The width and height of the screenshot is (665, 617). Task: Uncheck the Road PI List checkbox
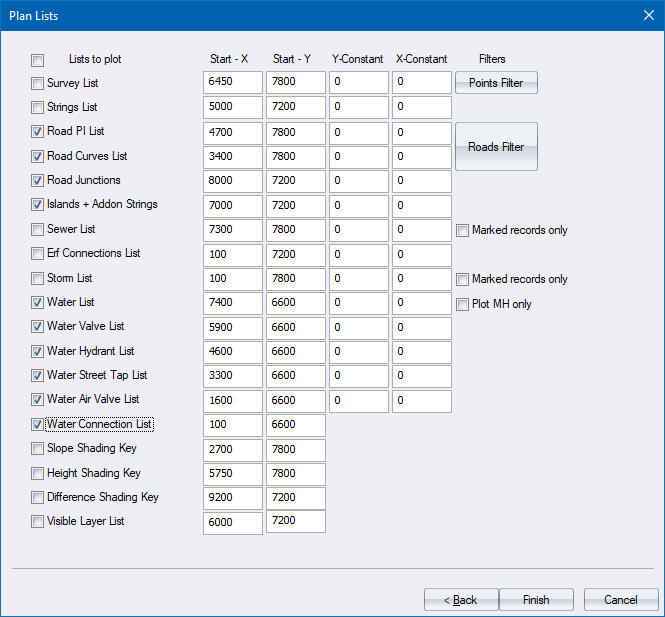[x=38, y=132]
